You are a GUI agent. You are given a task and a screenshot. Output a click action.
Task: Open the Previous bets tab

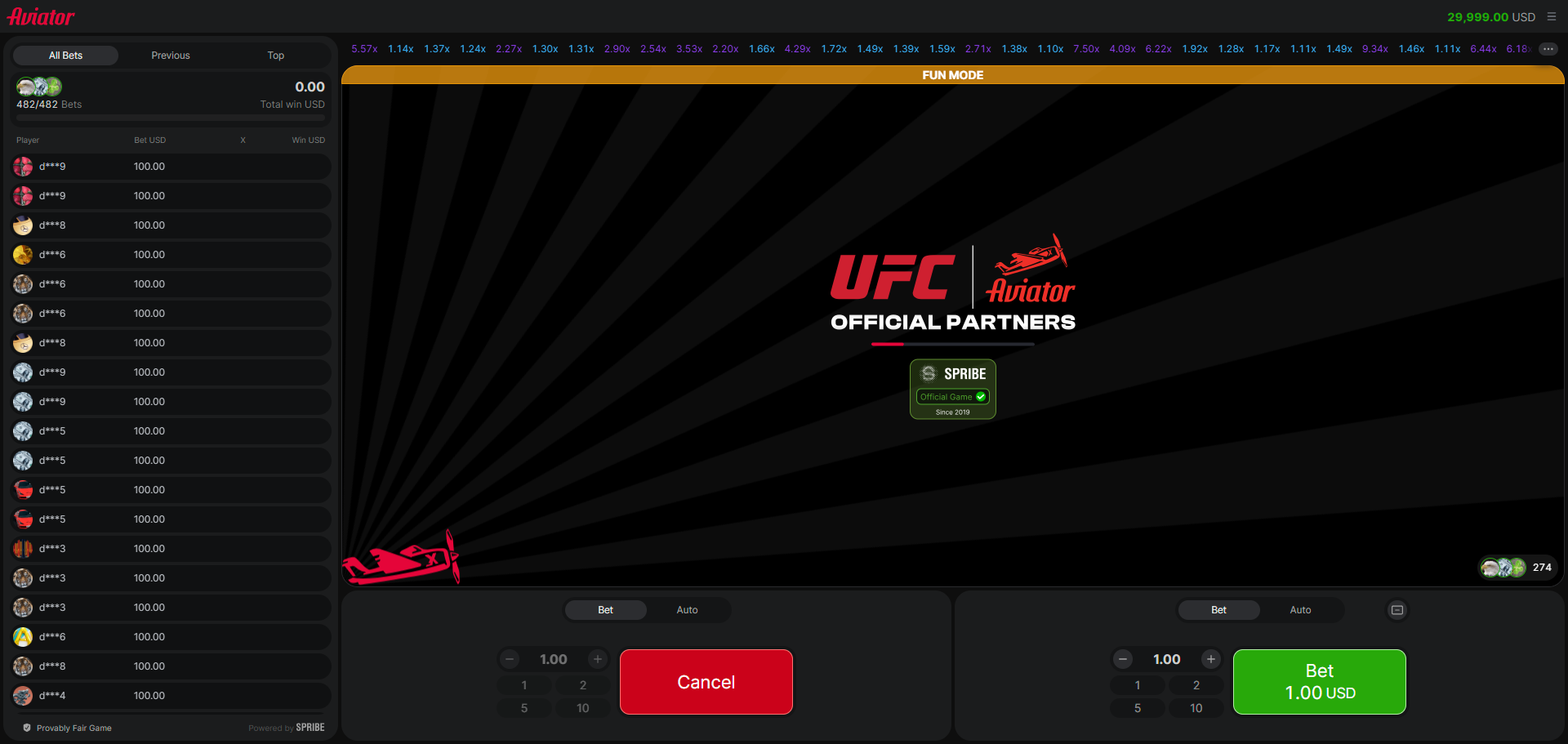click(171, 56)
